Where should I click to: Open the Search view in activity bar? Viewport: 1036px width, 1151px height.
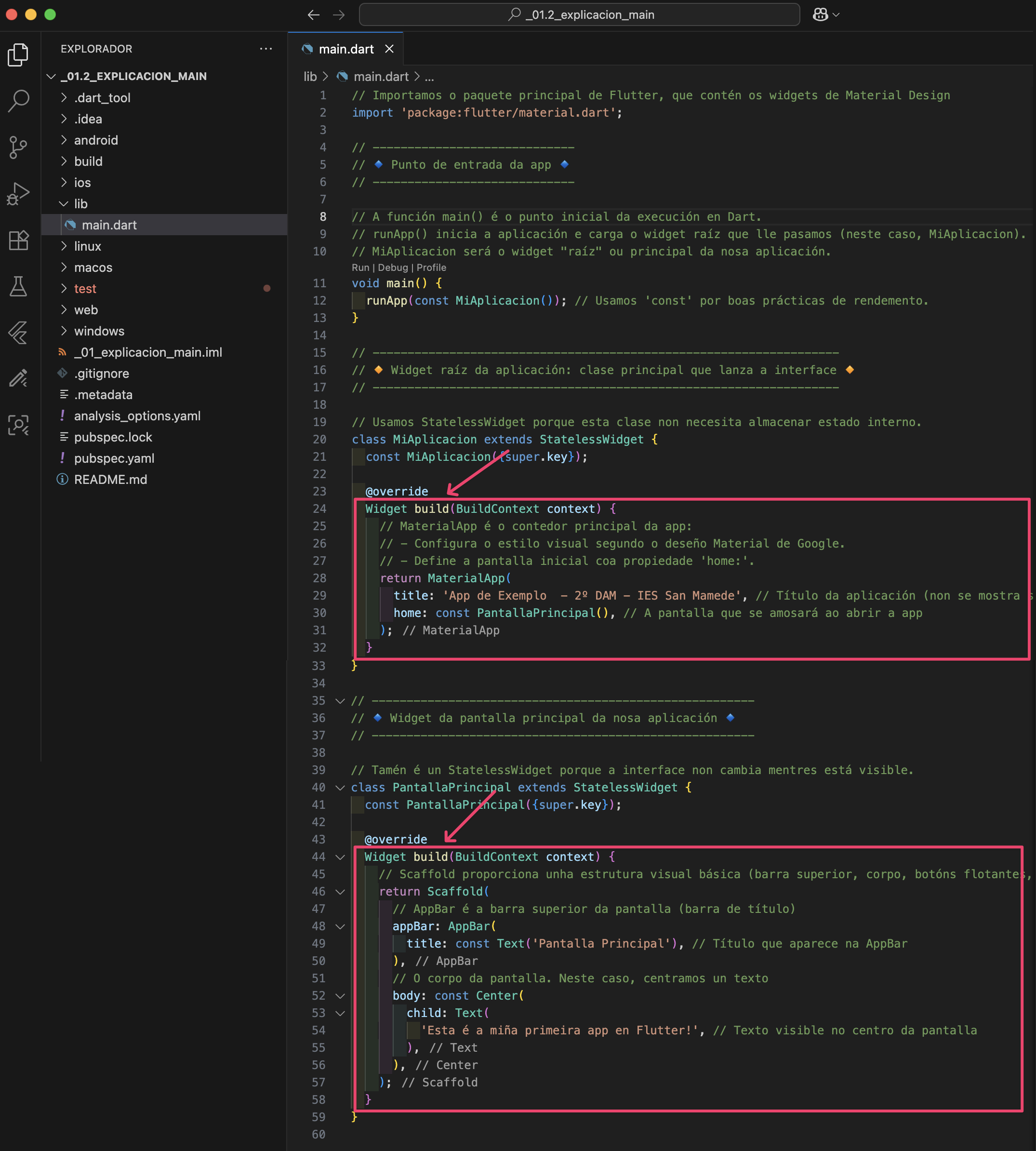tap(18, 101)
